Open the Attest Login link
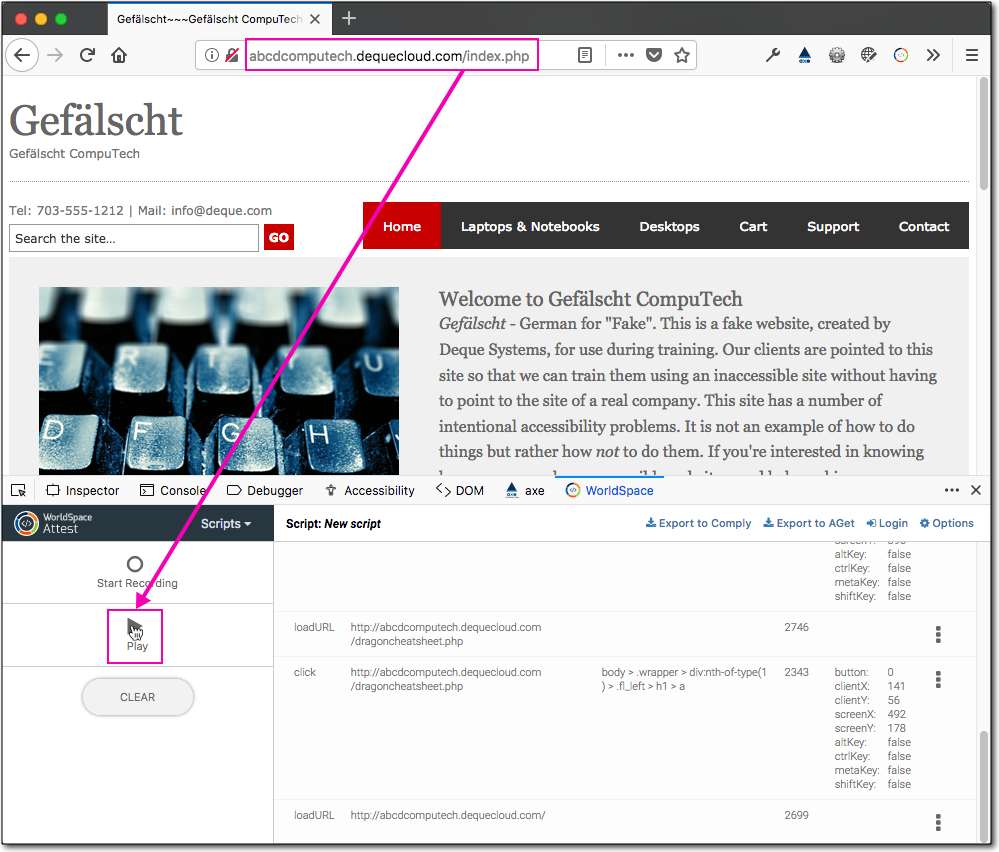This screenshot has height=852, width=999. (x=887, y=523)
